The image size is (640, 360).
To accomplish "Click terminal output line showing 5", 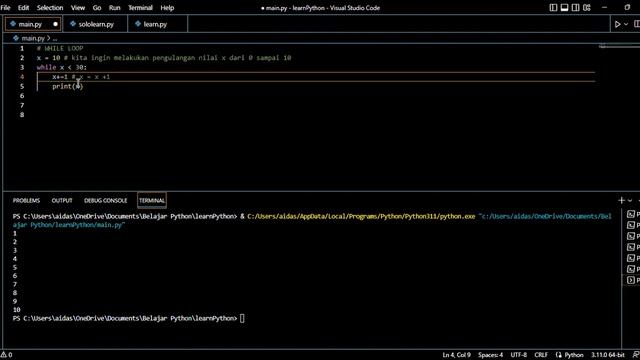I will [15, 267].
